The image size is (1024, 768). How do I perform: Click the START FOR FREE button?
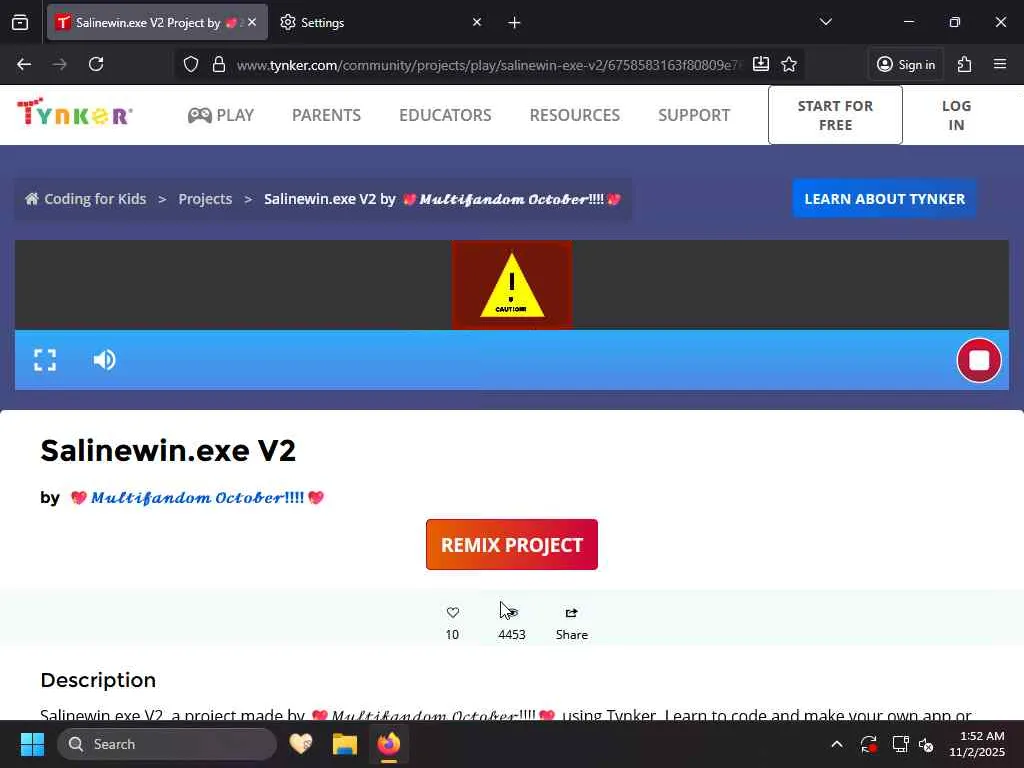pyautogui.click(x=835, y=115)
